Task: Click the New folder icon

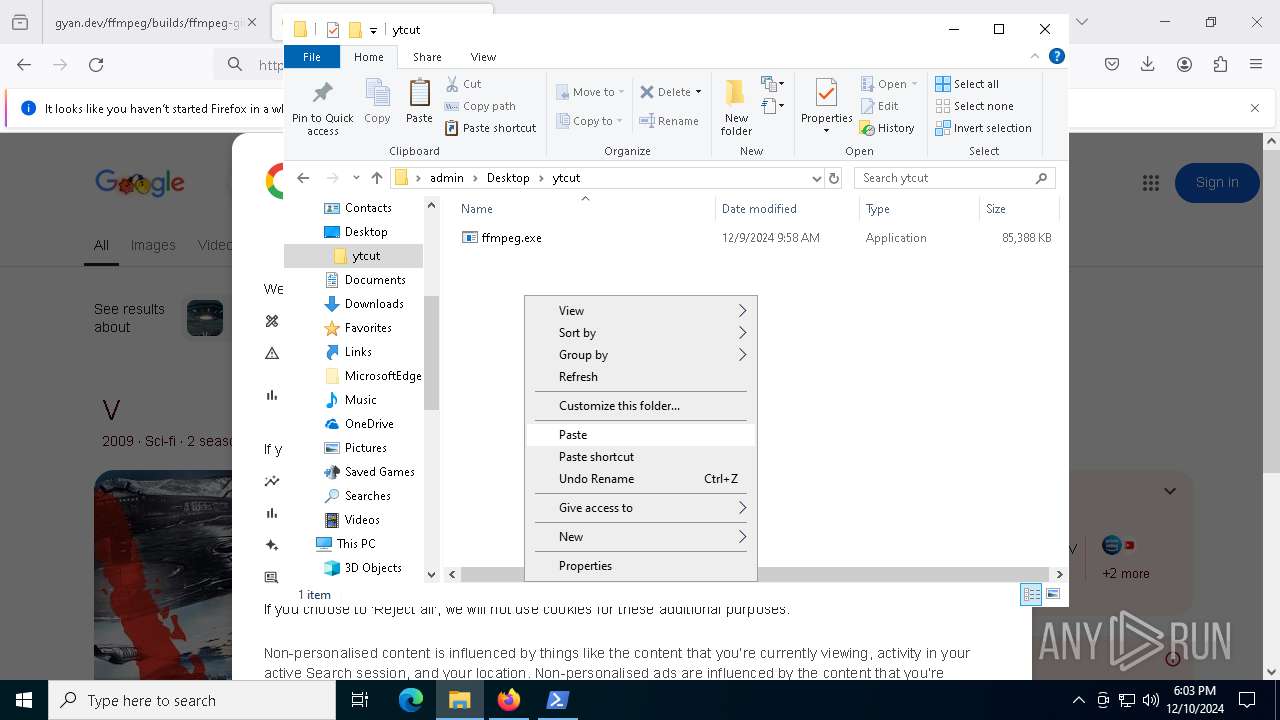Action: [x=736, y=107]
